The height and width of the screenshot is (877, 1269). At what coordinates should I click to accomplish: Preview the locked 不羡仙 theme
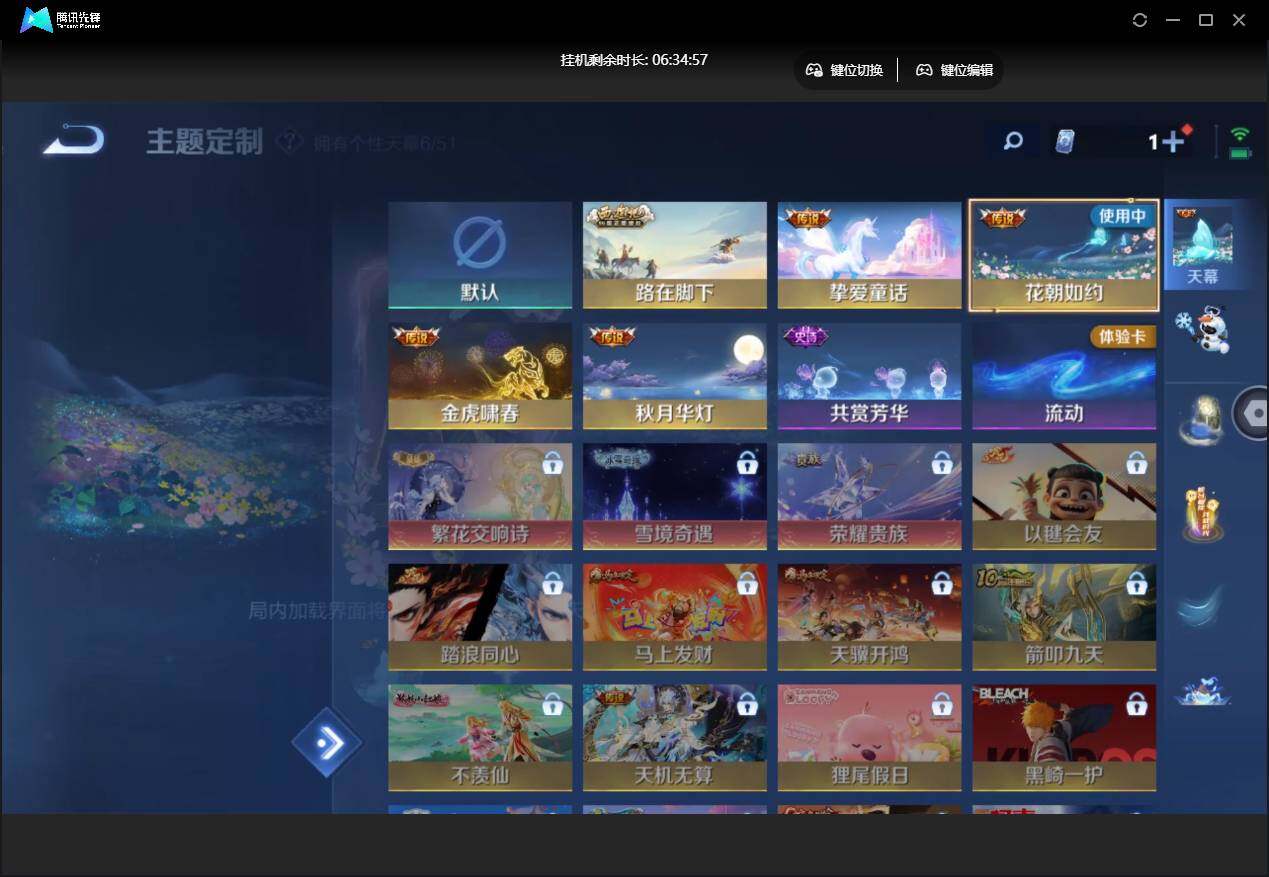click(x=480, y=738)
